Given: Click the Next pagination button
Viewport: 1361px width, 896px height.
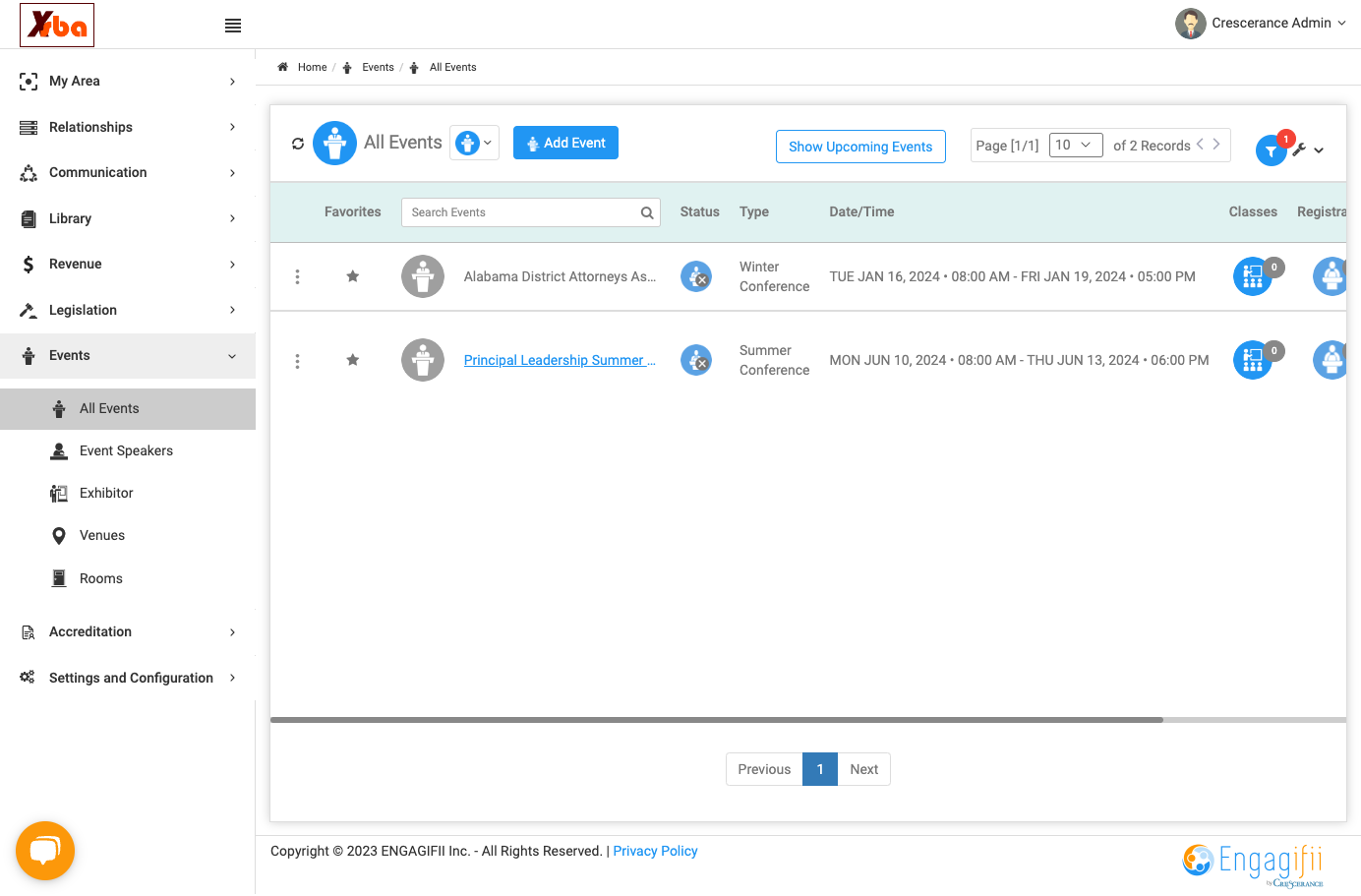Looking at the screenshot, I should pos(864,769).
